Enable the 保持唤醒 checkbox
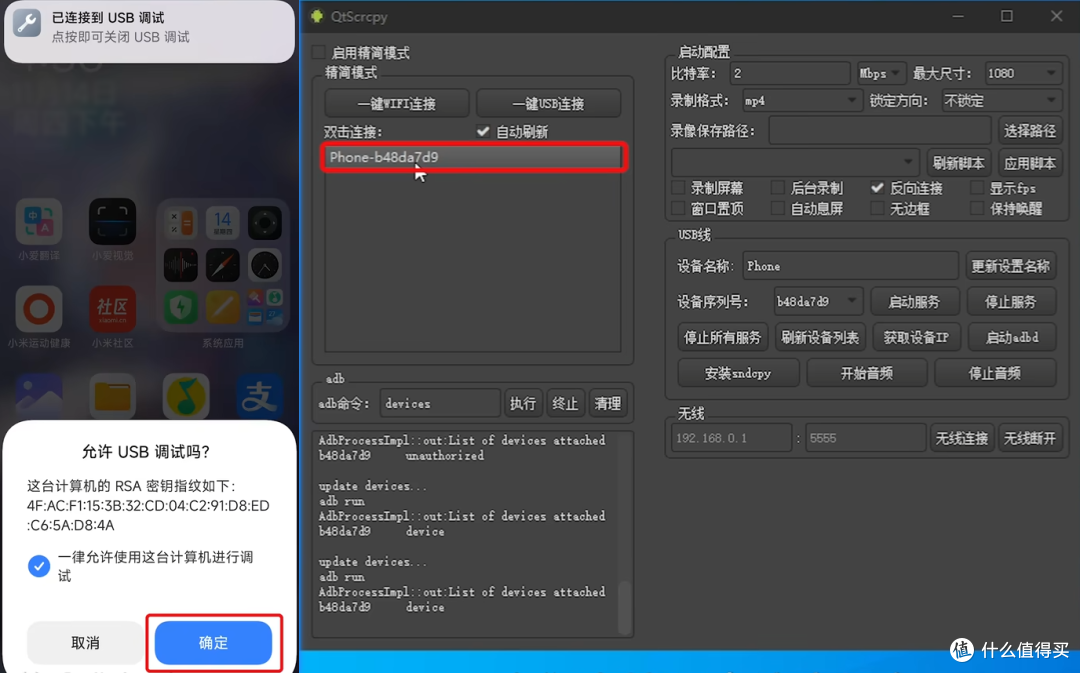This screenshot has width=1080, height=673. point(977,208)
